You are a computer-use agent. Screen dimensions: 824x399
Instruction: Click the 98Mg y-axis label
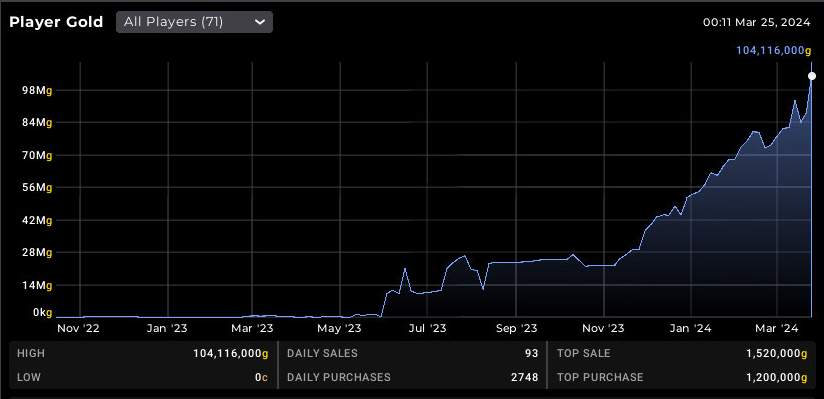pyautogui.click(x=37, y=90)
